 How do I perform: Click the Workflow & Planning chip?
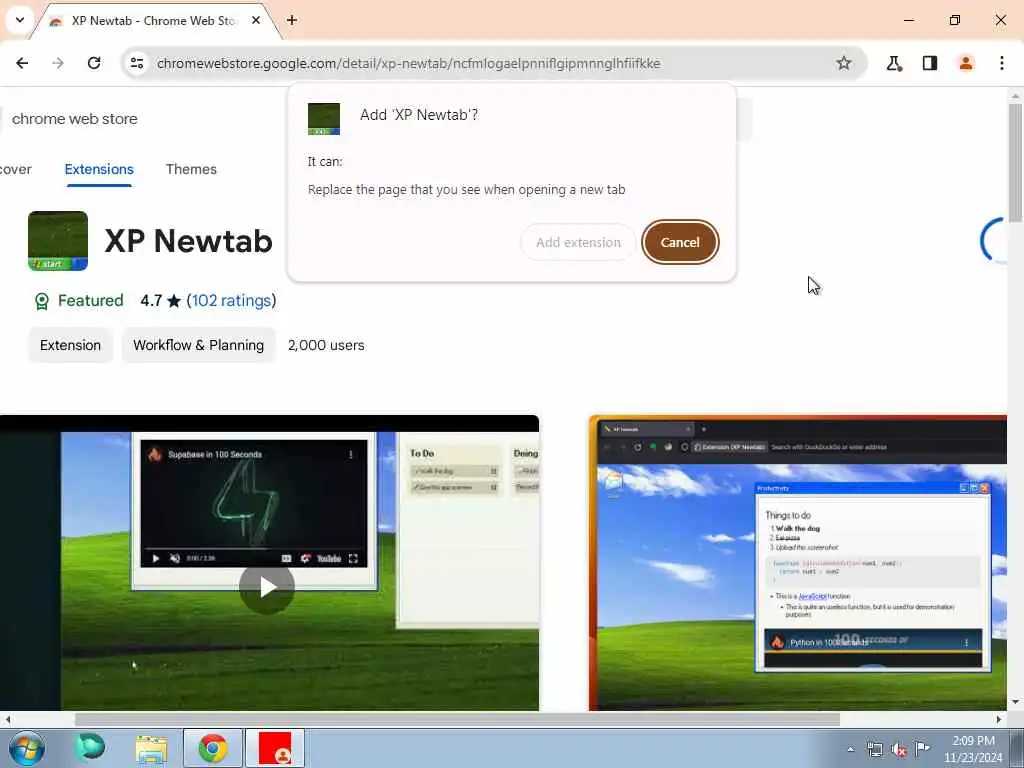click(x=199, y=345)
